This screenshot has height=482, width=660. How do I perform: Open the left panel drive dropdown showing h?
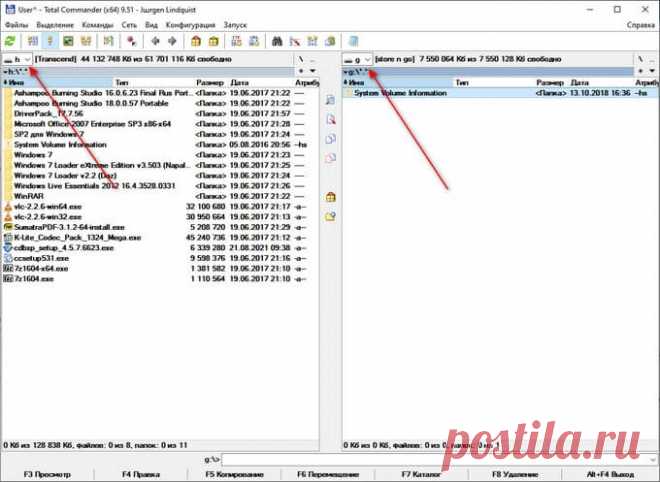(x=17, y=59)
